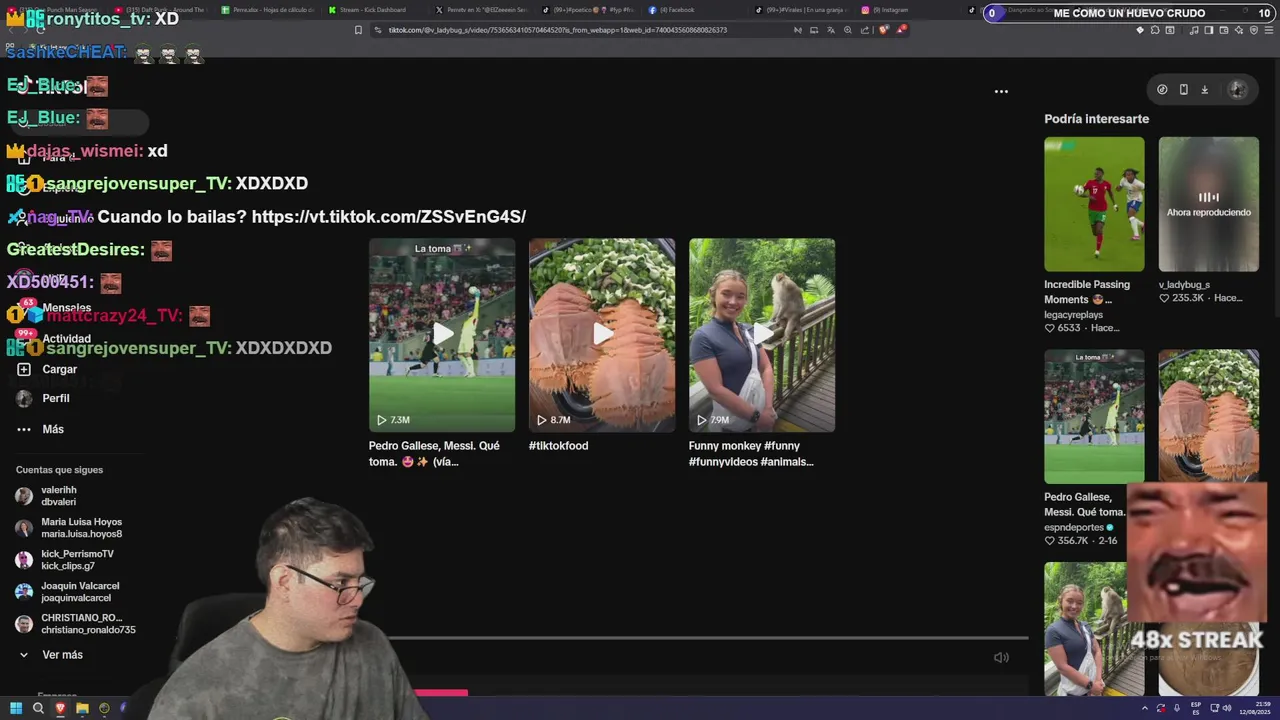
Task: Click the video progress bar
Action: click(708, 637)
